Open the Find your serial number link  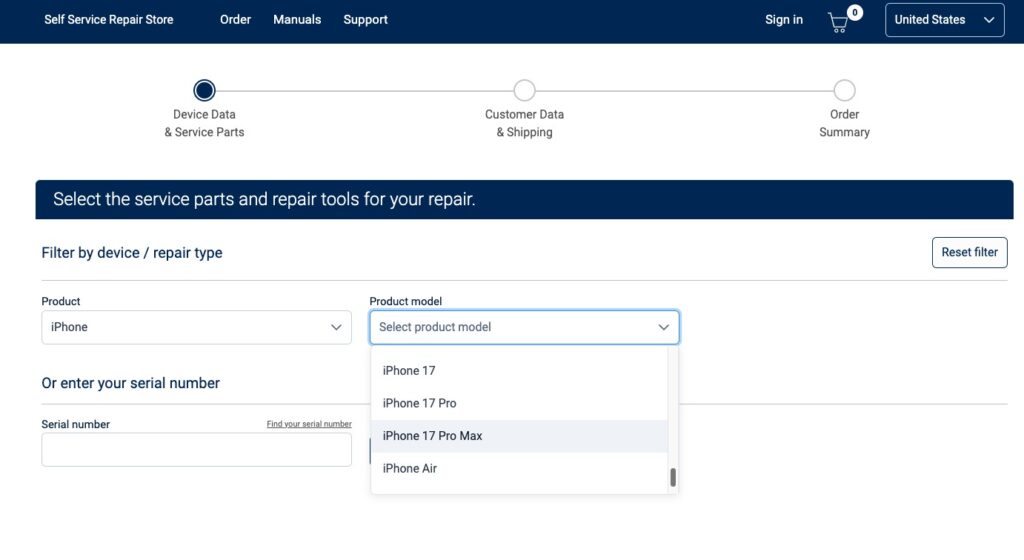pyautogui.click(x=309, y=424)
